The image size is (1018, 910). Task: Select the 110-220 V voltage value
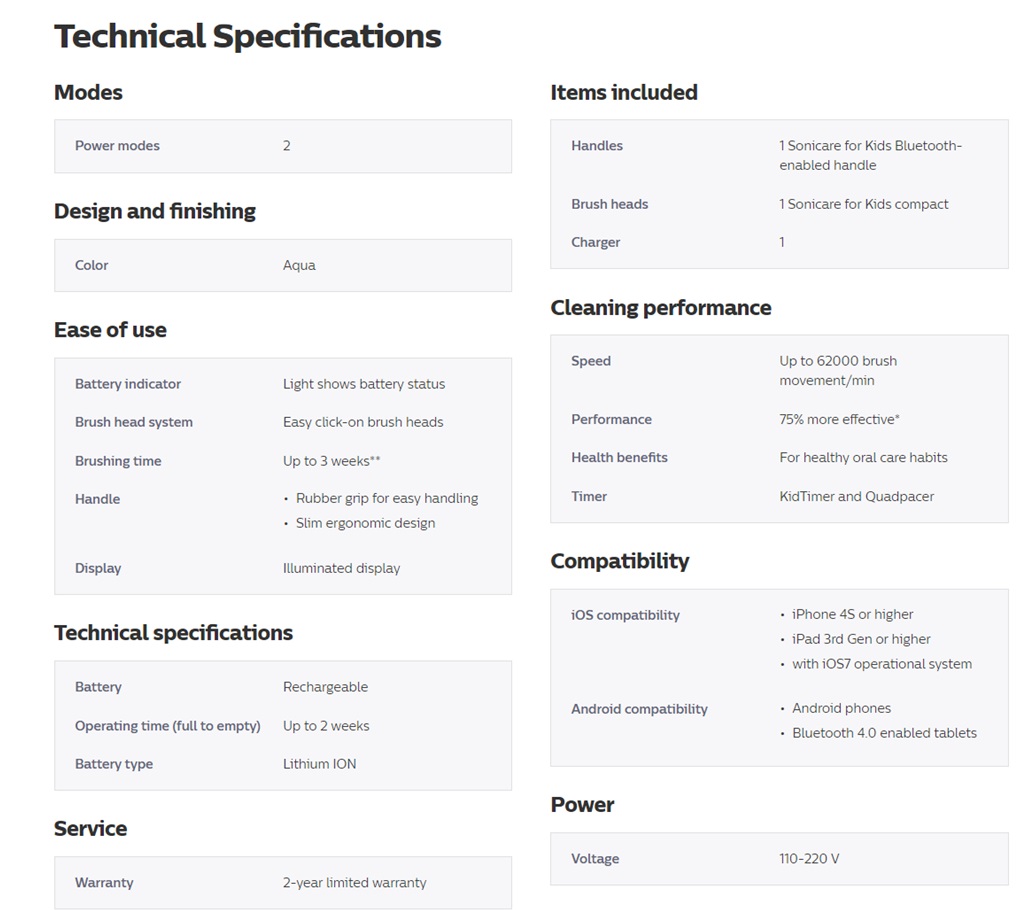tap(809, 859)
